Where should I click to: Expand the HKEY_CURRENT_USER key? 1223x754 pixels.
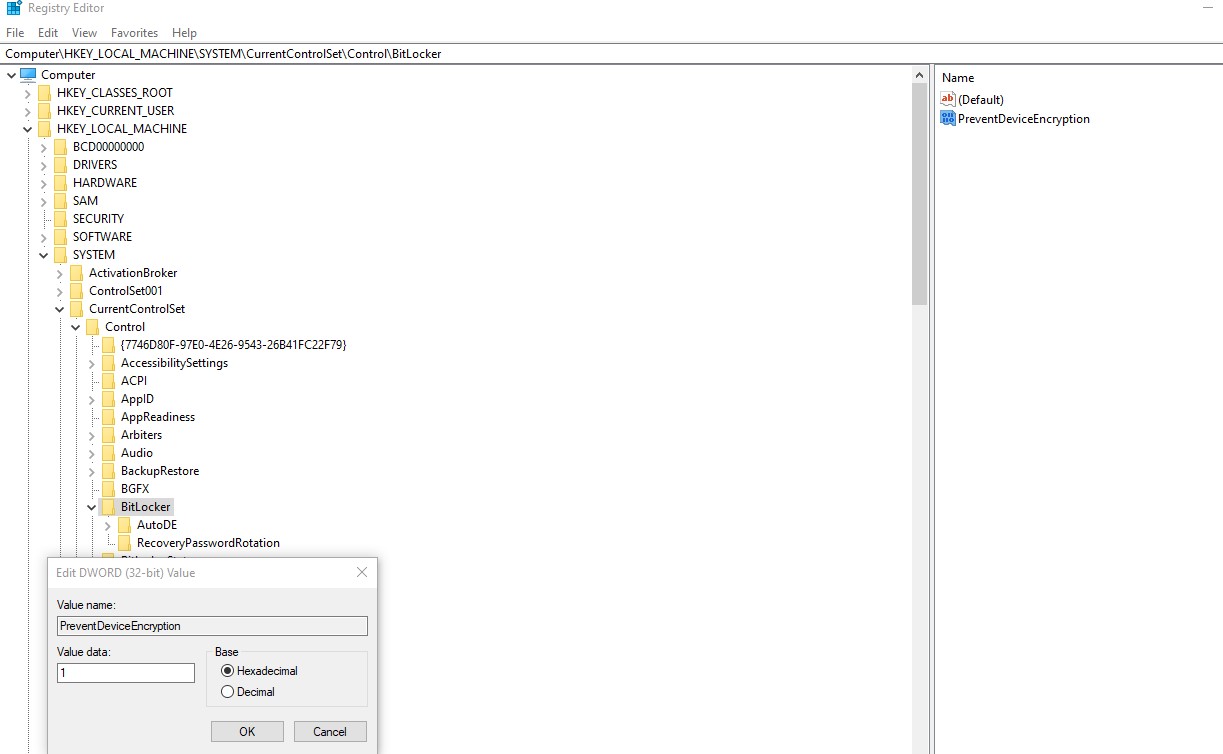[27, 111]
